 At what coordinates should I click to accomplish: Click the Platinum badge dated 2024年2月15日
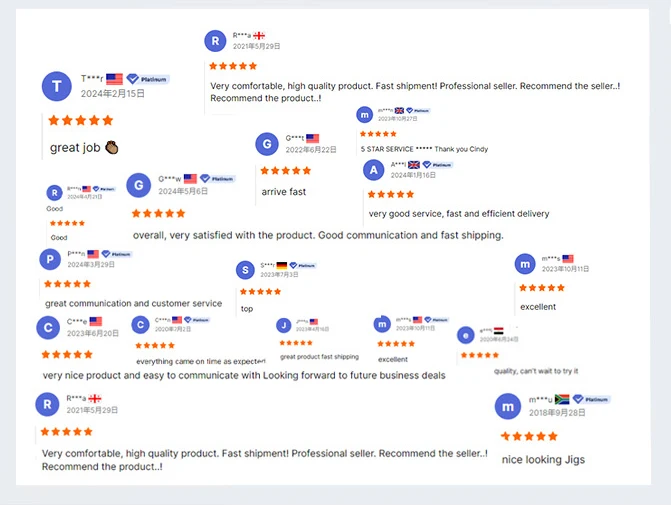(148, 79)
